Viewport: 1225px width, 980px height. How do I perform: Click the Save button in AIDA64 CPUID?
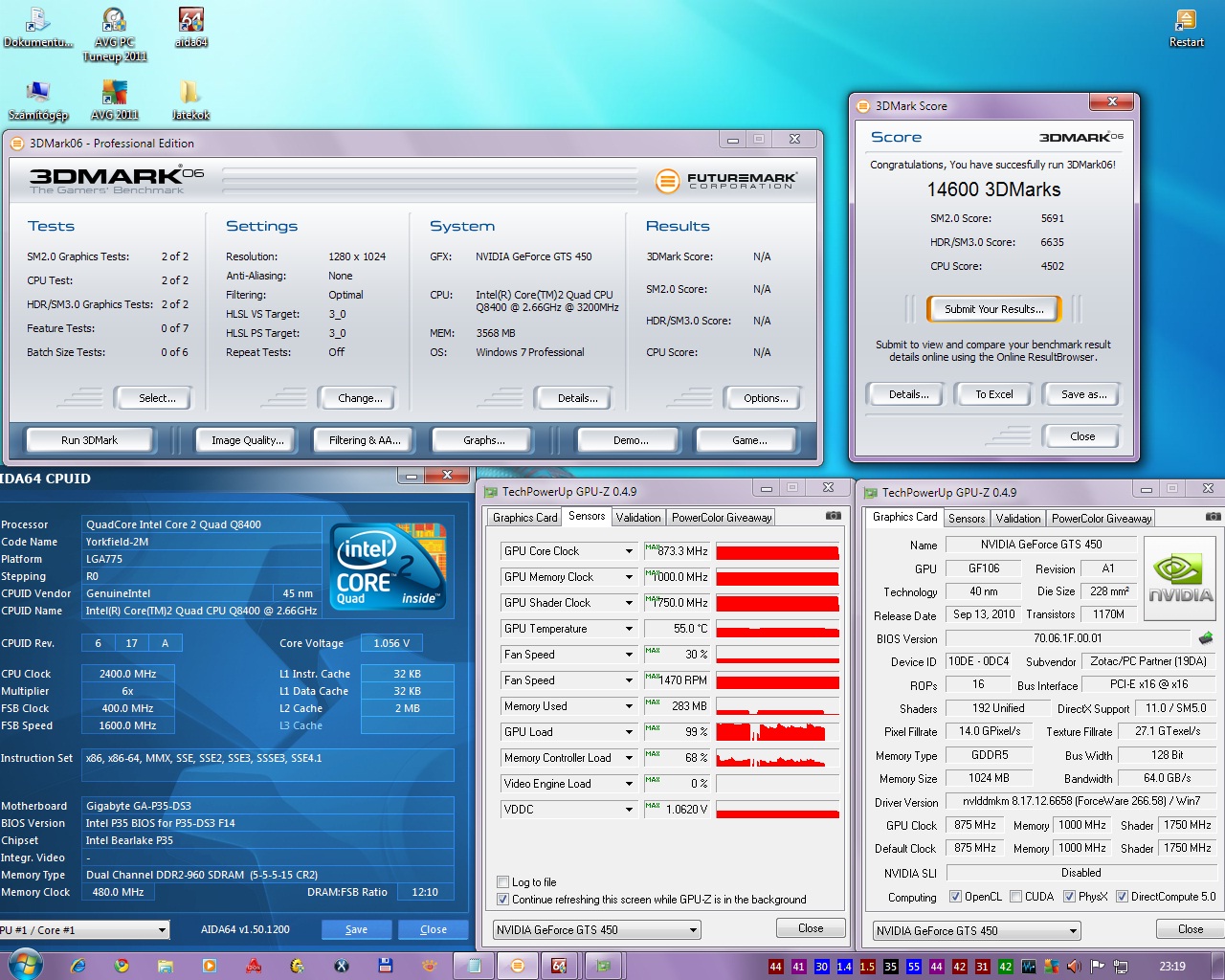pyautogui.click(x=356, y=929)
